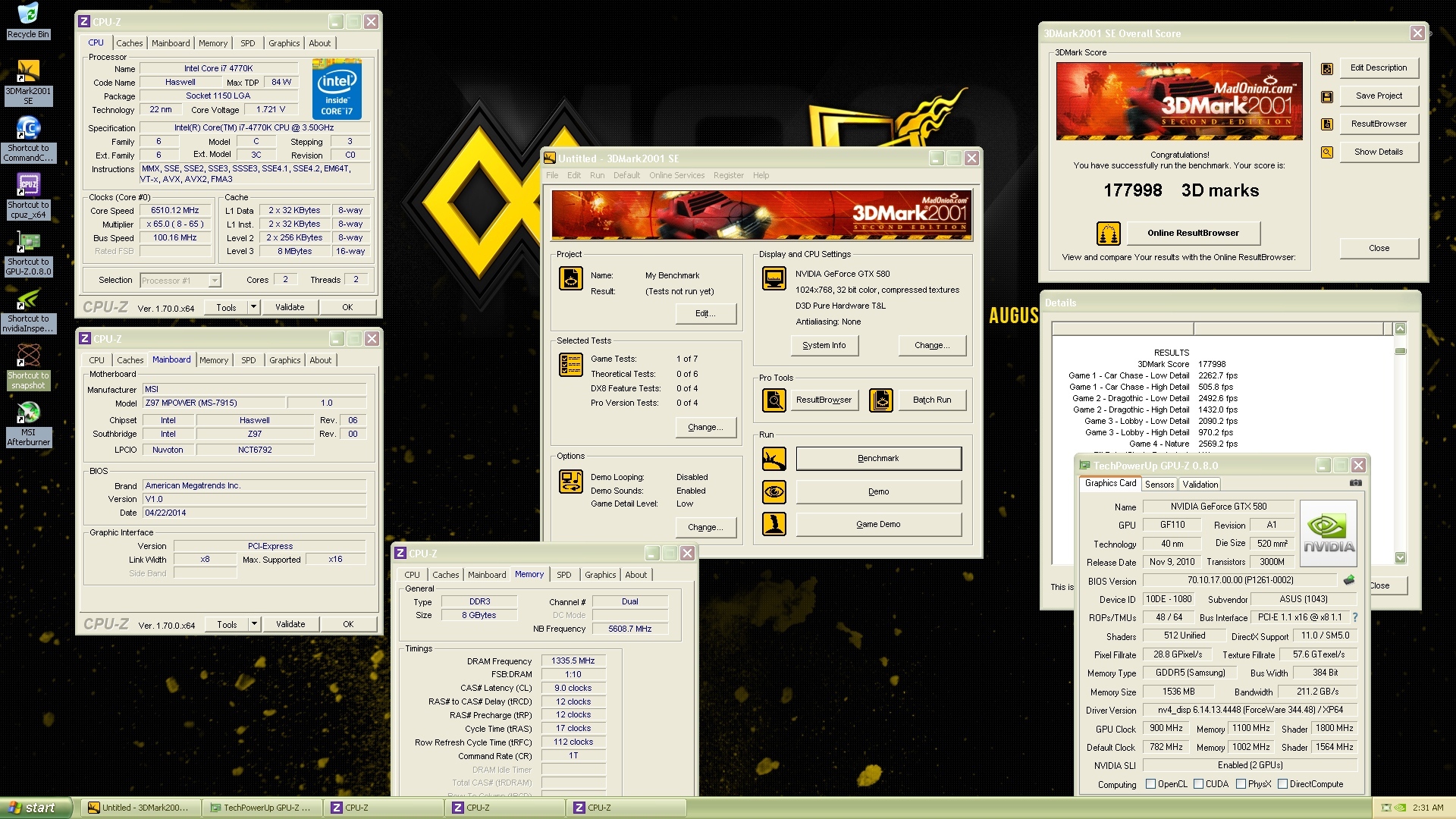Click the snapshot shortcut icon on desktop
This screenshot has height=819, width=1456.
click(29, 357)
